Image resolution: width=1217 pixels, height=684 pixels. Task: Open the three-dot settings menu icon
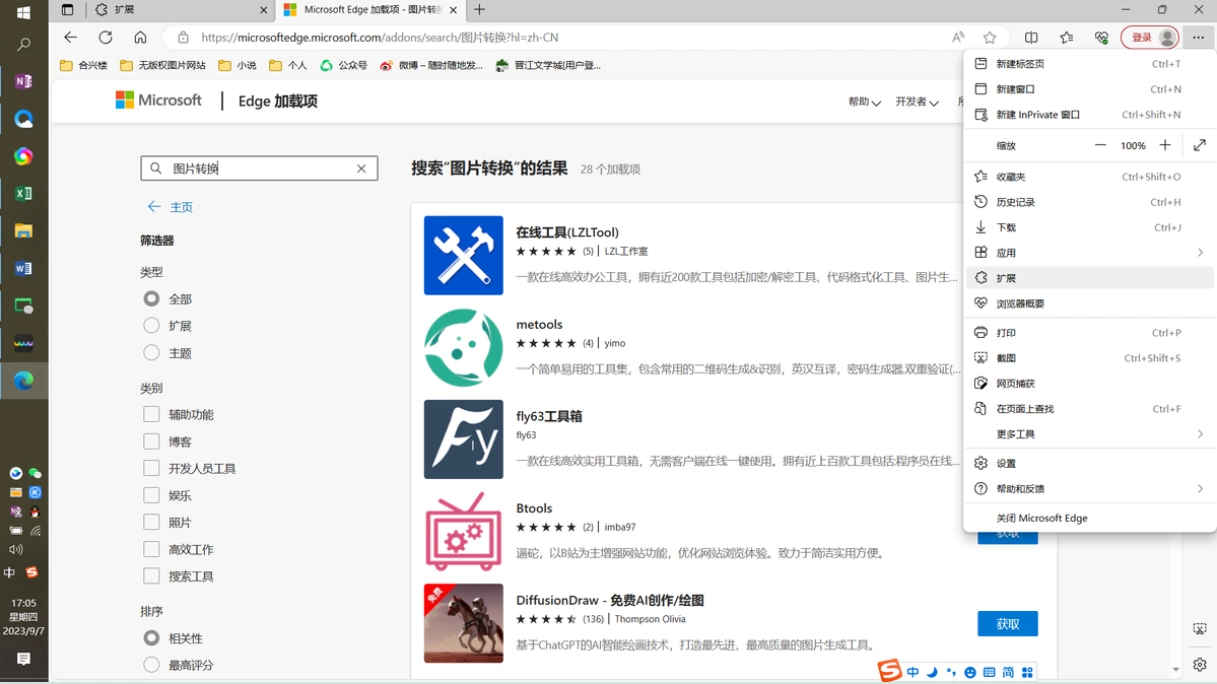point(1198,37)
